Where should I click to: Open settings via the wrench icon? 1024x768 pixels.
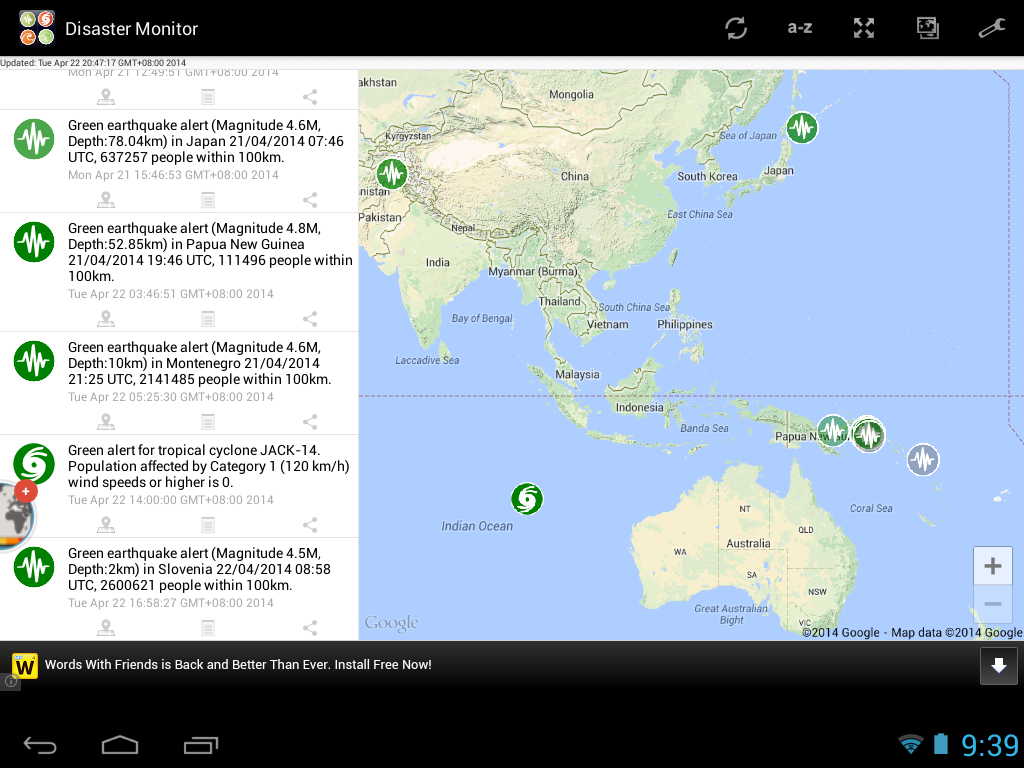[991, 27]
